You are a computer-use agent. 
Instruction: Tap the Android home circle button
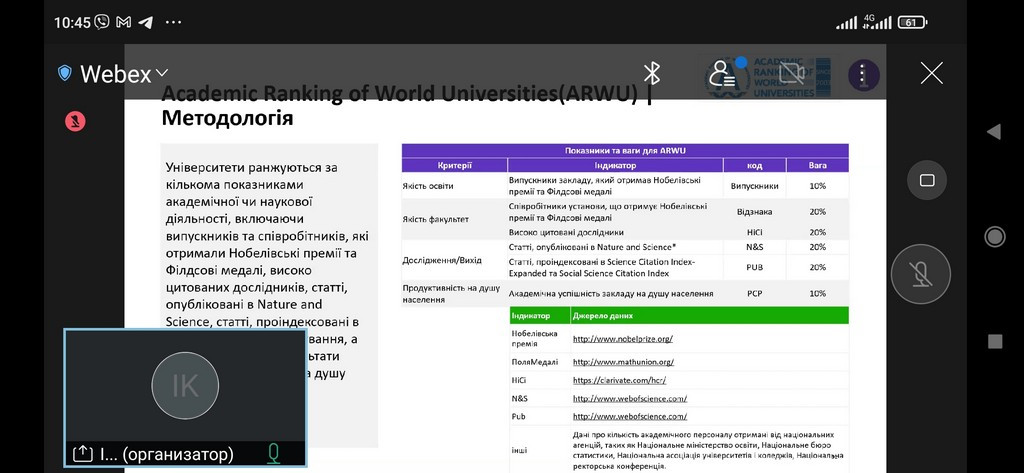(x=994, y=236)
